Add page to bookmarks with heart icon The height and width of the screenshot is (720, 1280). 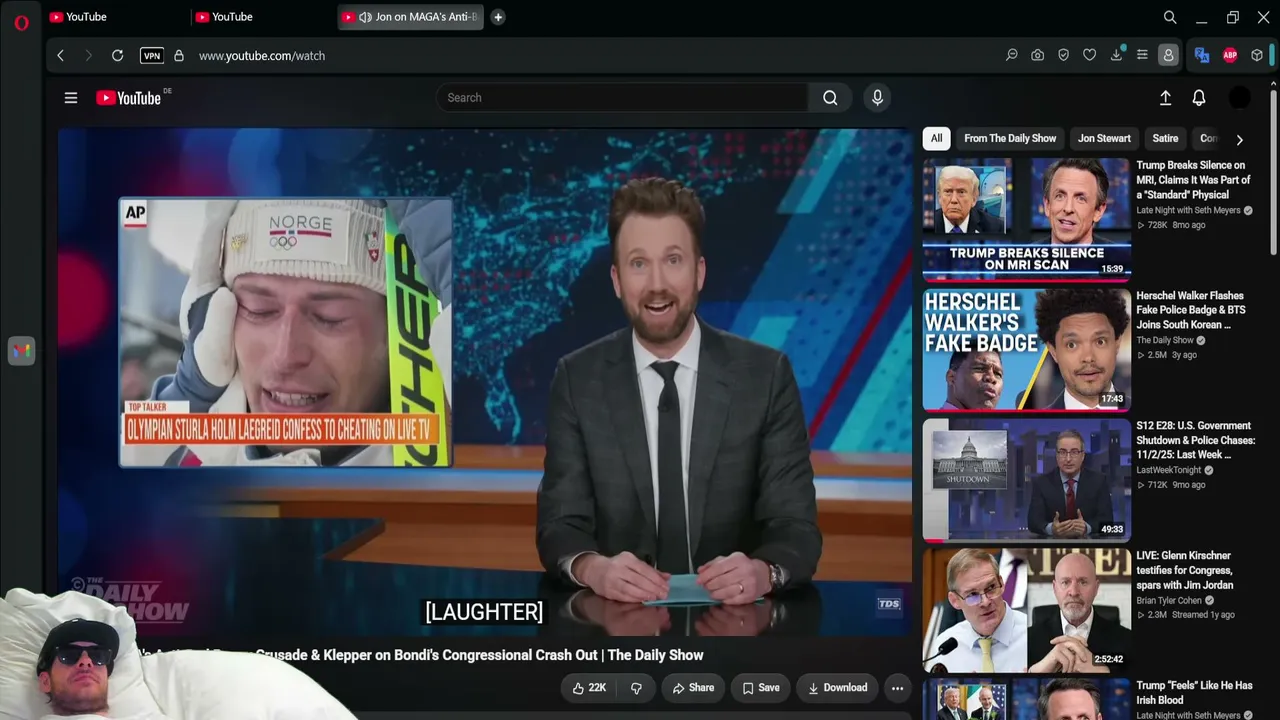[1090, 56]
